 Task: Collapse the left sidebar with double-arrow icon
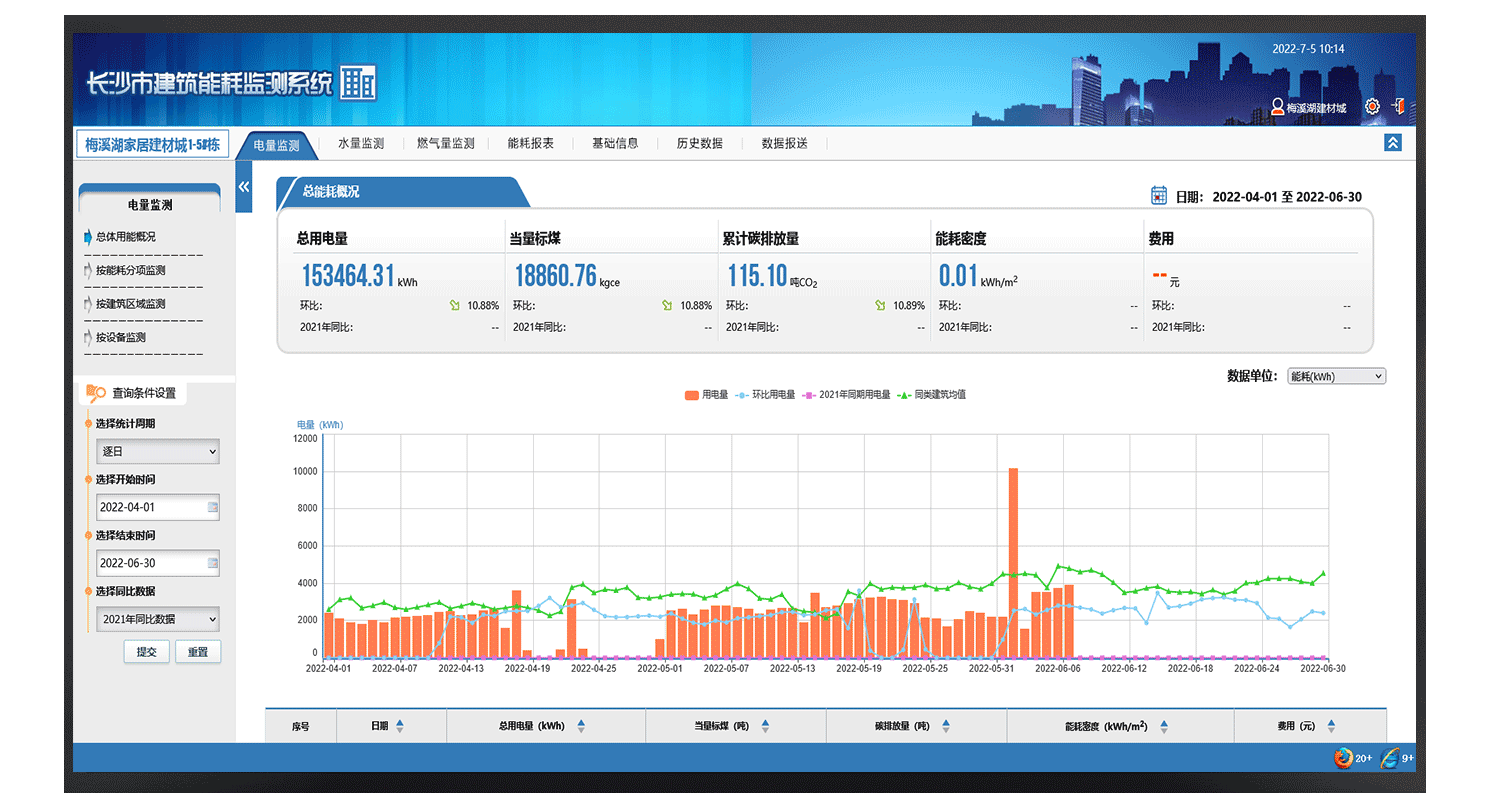(x=243, y=187)
